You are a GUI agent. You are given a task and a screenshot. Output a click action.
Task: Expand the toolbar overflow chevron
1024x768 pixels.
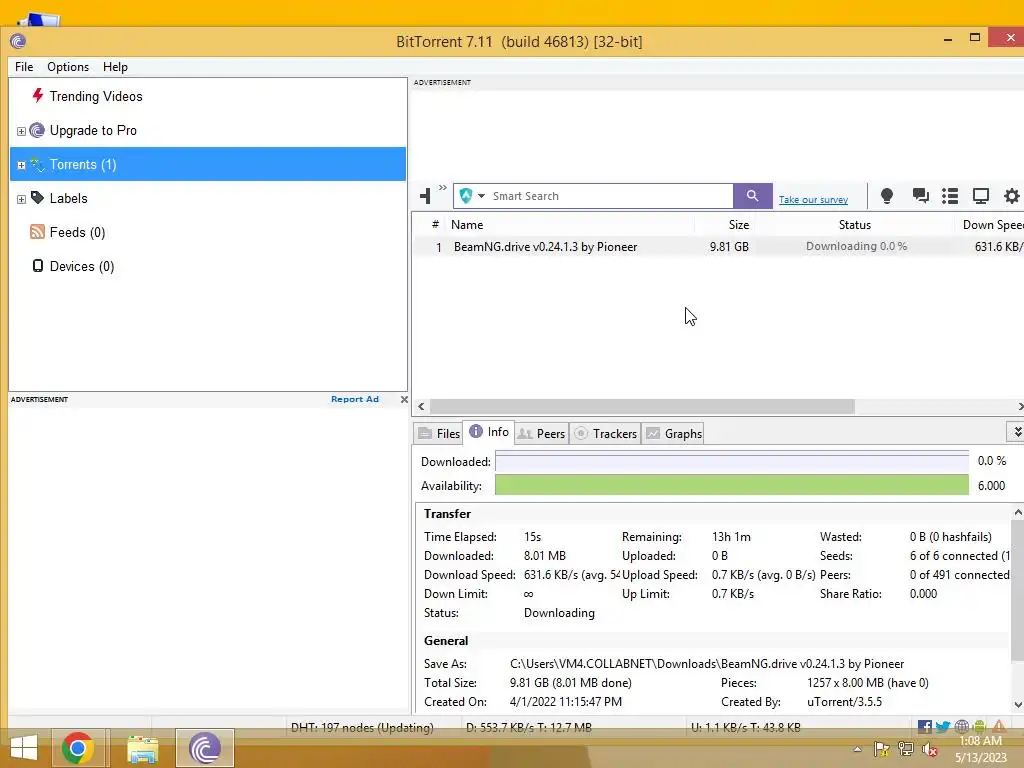[x=443, y=188]
